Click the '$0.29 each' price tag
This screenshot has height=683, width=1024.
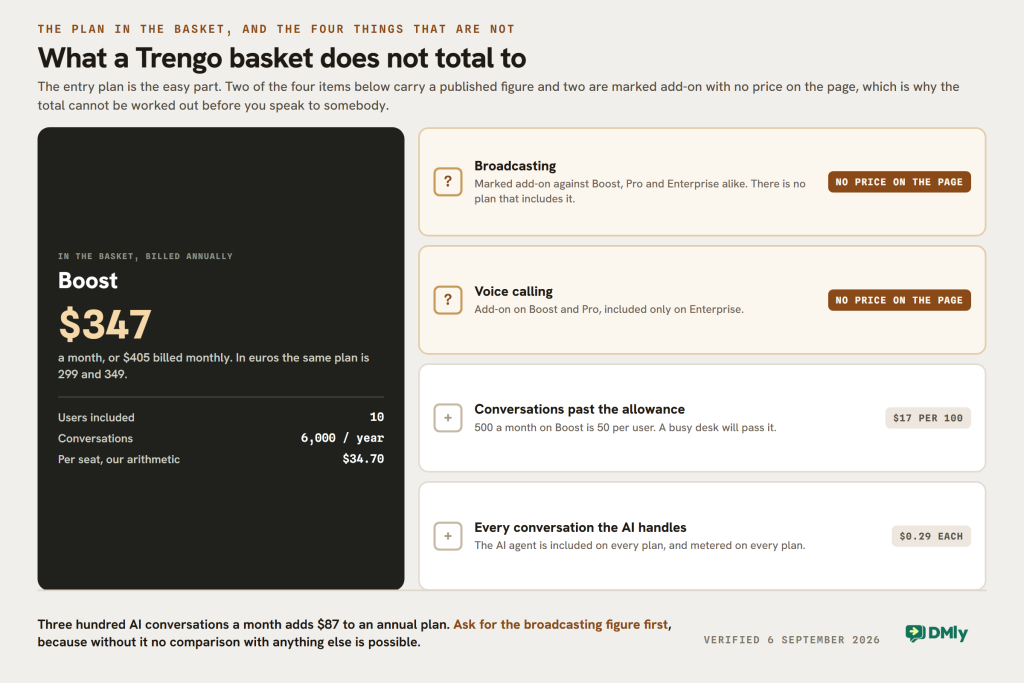coord(931,536)
